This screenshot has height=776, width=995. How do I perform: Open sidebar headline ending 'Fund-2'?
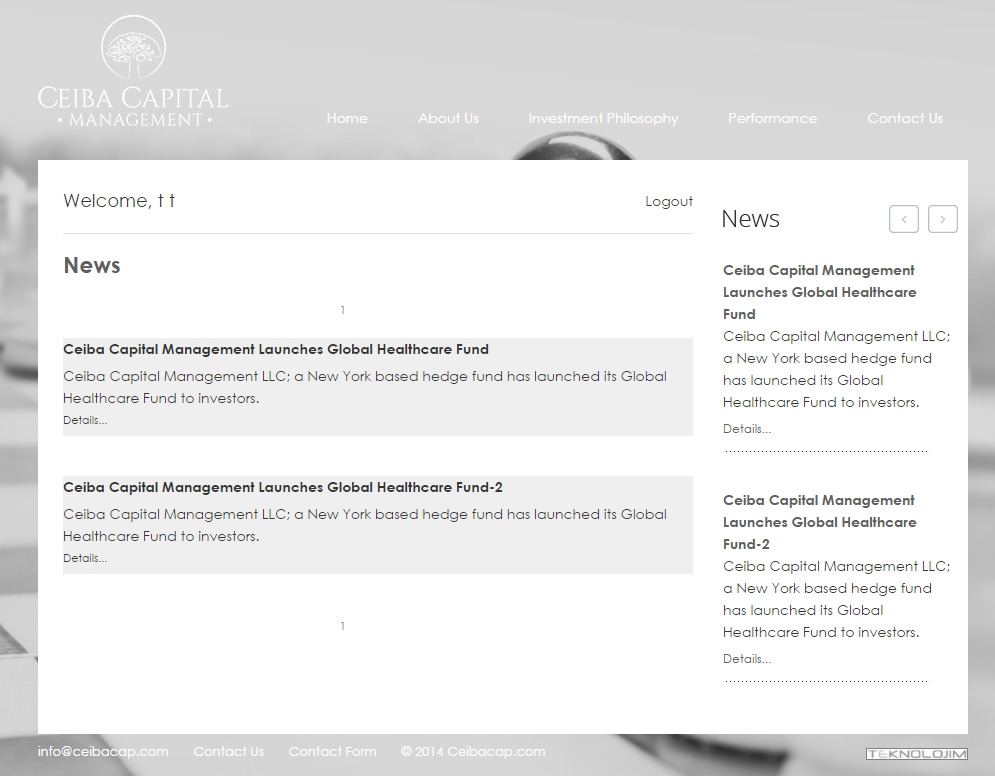[x=819, y=522]
